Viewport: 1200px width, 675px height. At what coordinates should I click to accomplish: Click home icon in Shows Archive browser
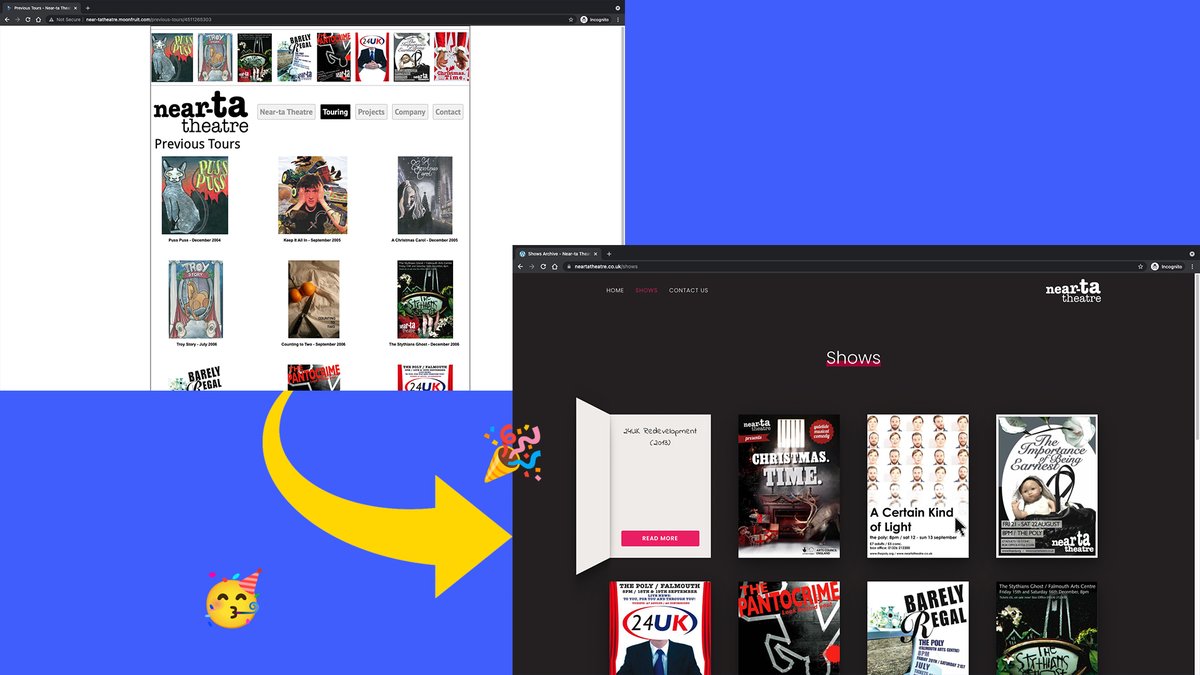point(554,266)
